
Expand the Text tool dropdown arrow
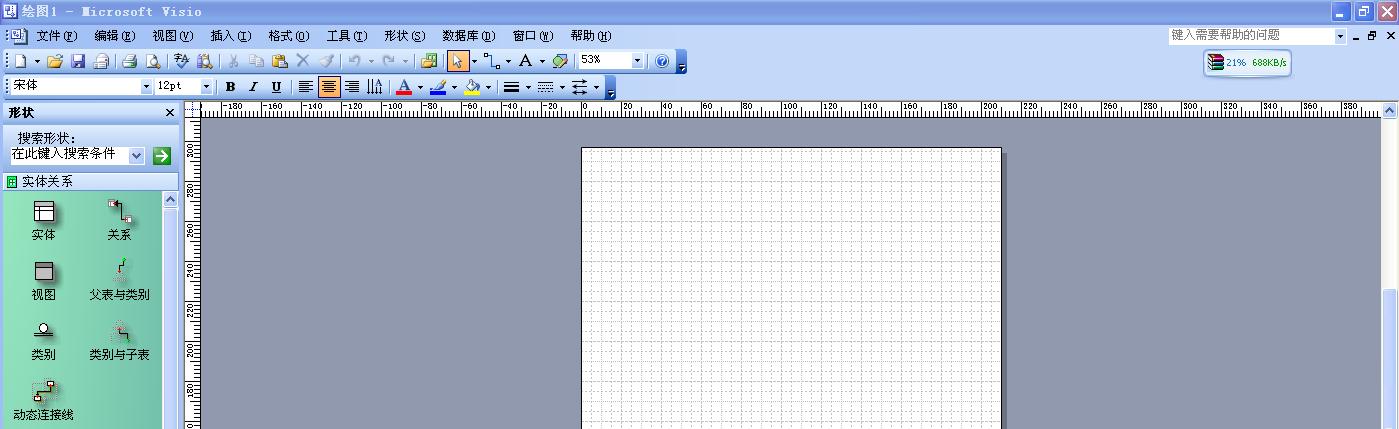point(542,61)
